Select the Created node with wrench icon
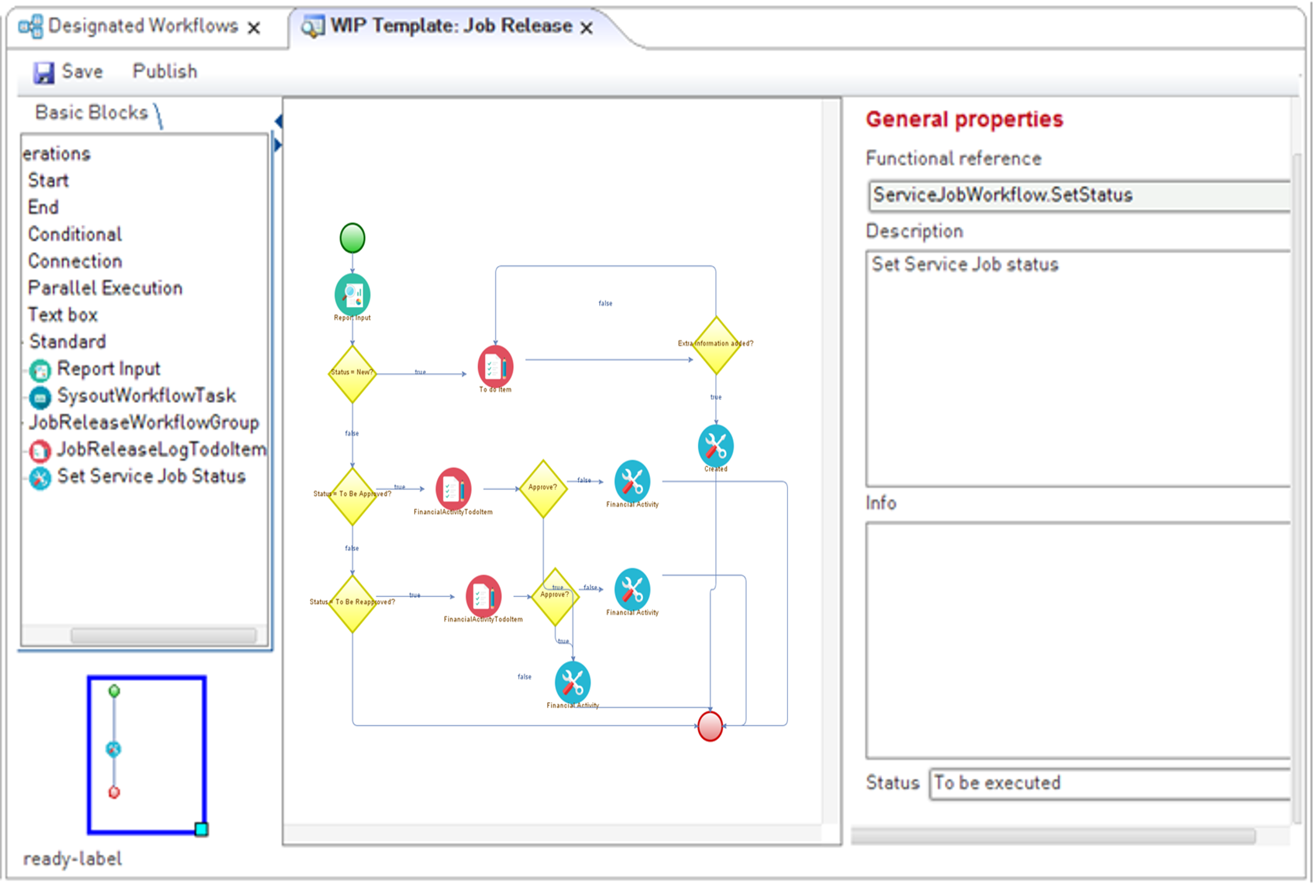The width and height of the screenshot is (1316, 896). coord(715,444)
